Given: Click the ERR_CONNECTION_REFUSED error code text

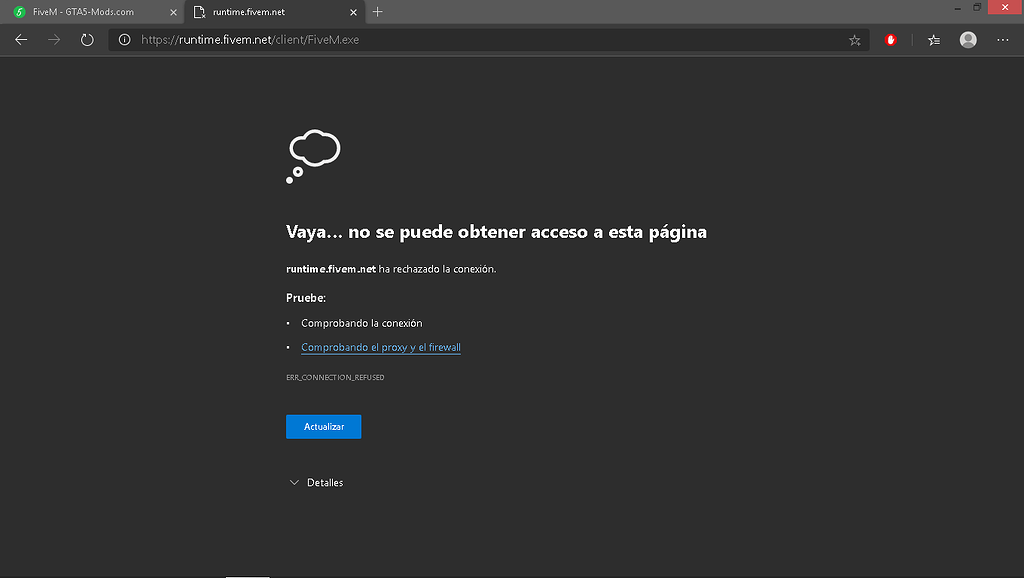Looking at the screenshot, I should (335, 377).
